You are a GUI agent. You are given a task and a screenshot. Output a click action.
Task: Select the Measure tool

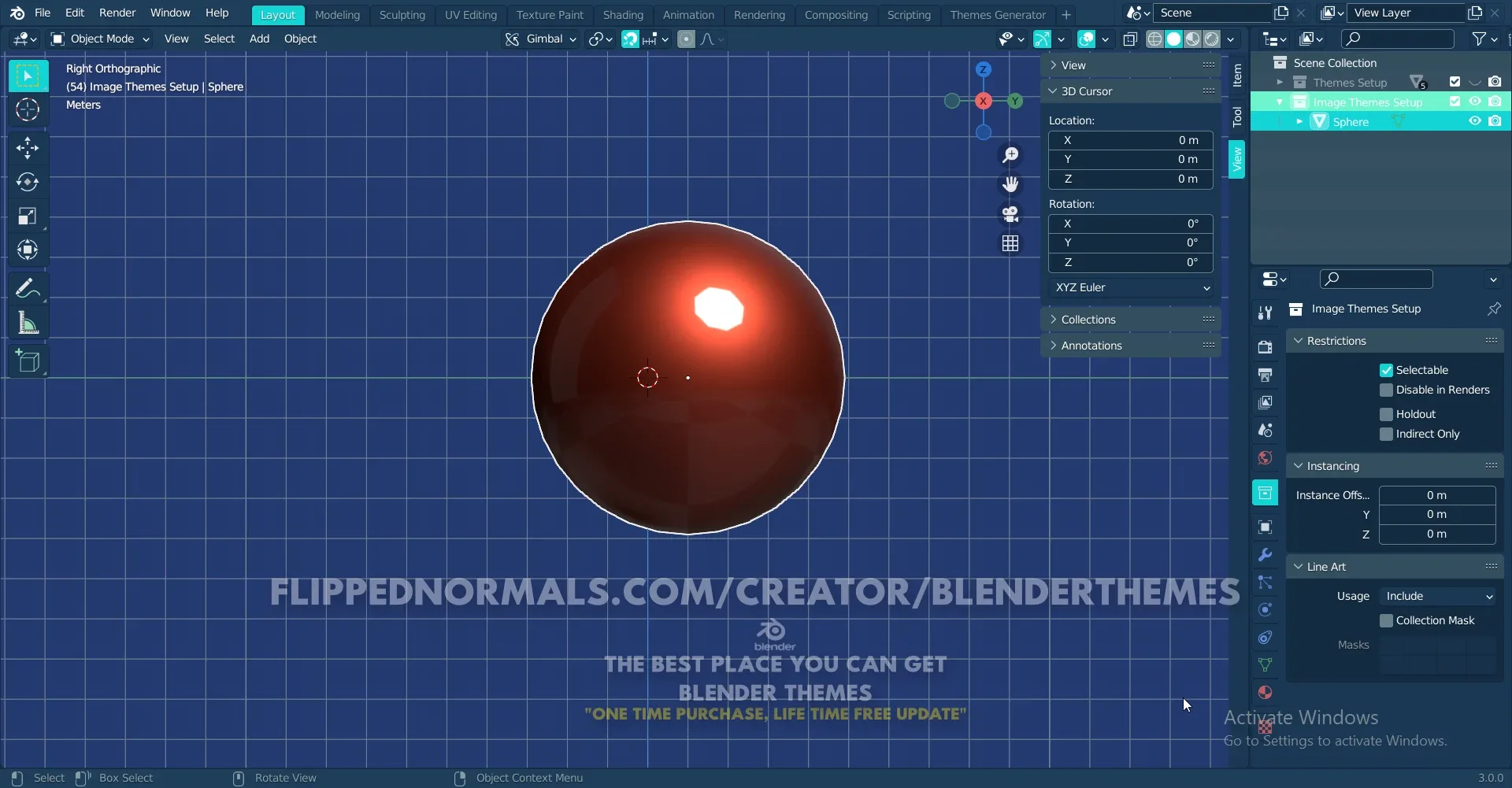pyautogui.click(x=28, y=323)
